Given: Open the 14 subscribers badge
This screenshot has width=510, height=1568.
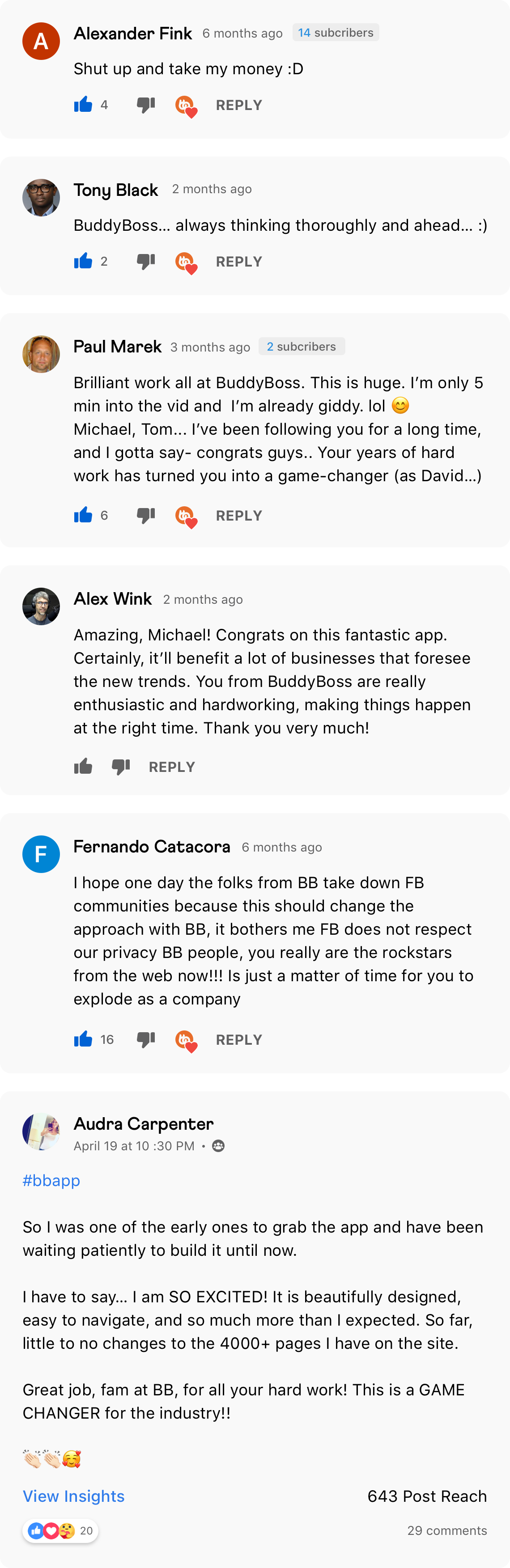Looking at the screenshot, I should (336, 33).
